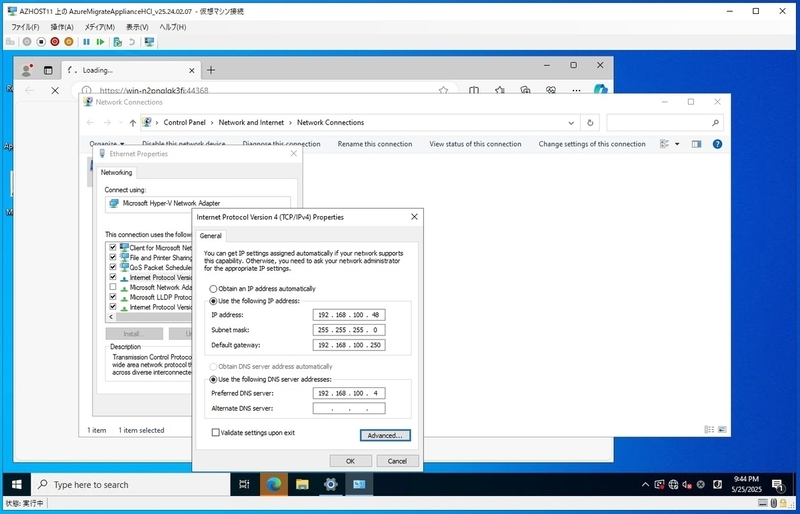Confirm IPv4 Properties with OK
This screenshot has width=800, height=514.
click(x=351, y=461)
